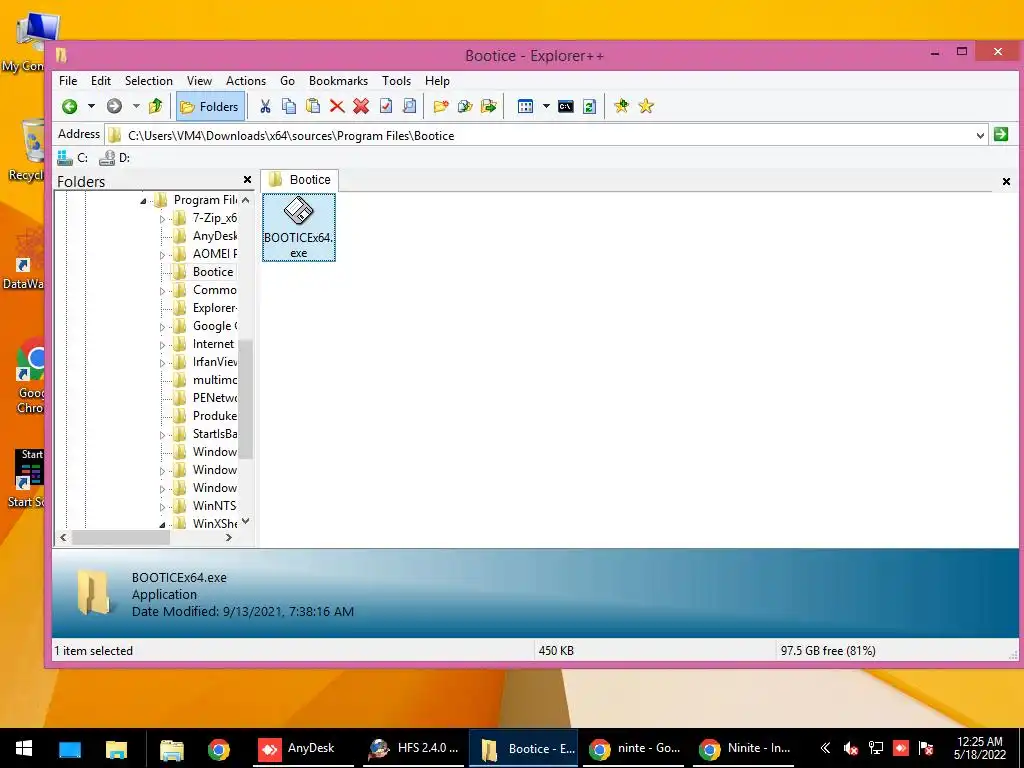Click the Paste clipboard icon

point(313,106)
